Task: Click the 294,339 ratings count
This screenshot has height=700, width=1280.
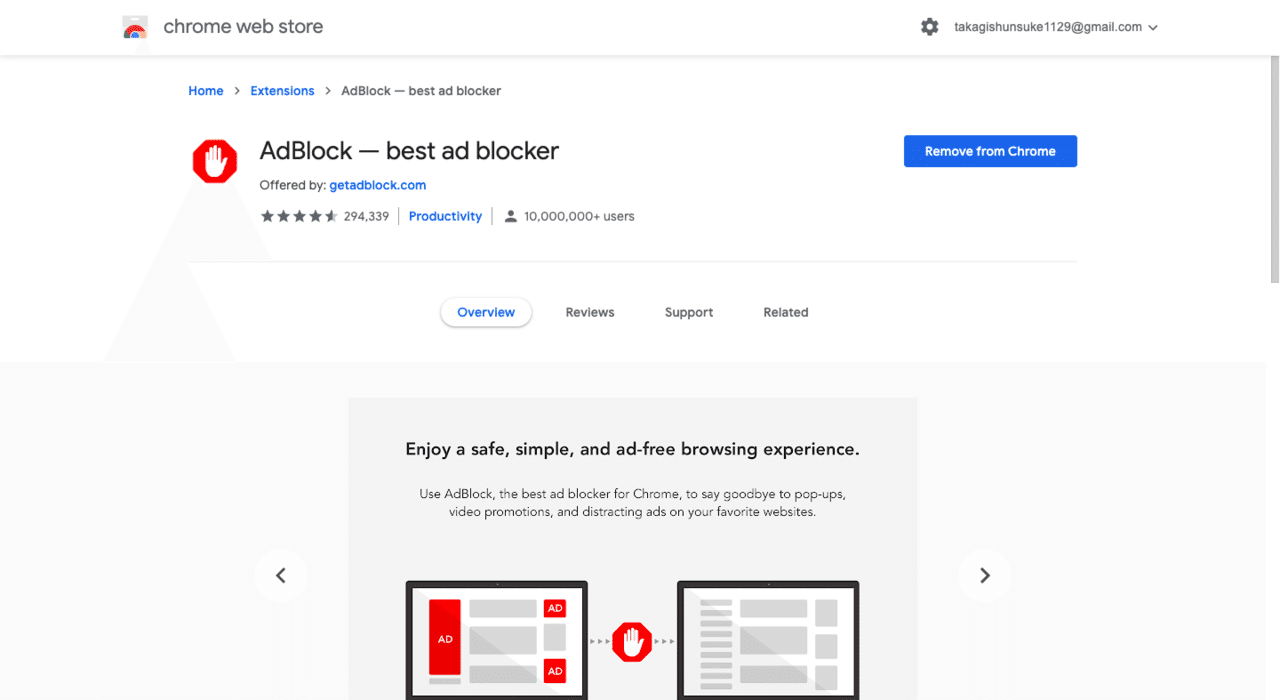Action: (x=366, y=216)
